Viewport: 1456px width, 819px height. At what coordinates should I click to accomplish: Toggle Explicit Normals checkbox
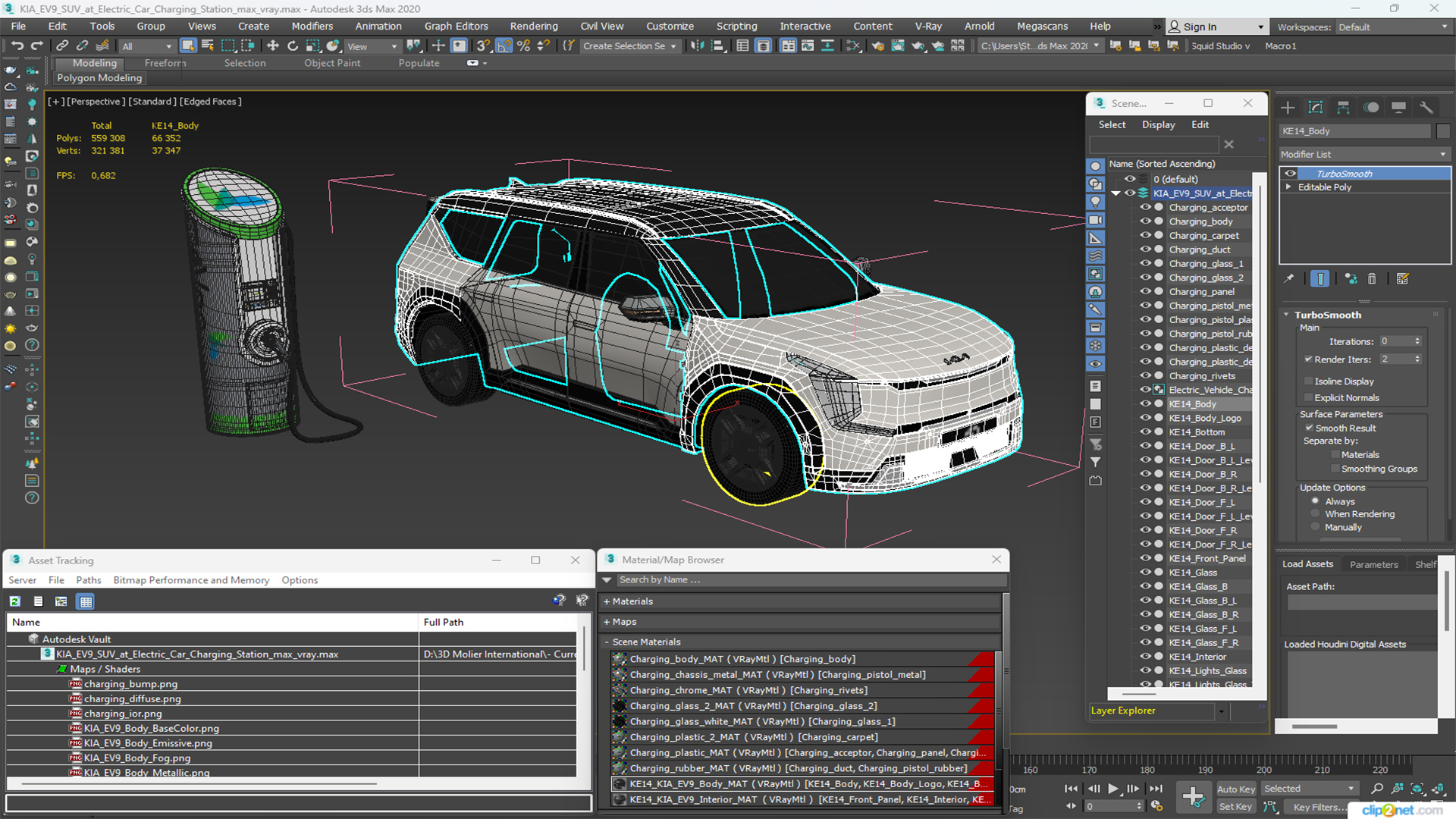pos(1308,397)
